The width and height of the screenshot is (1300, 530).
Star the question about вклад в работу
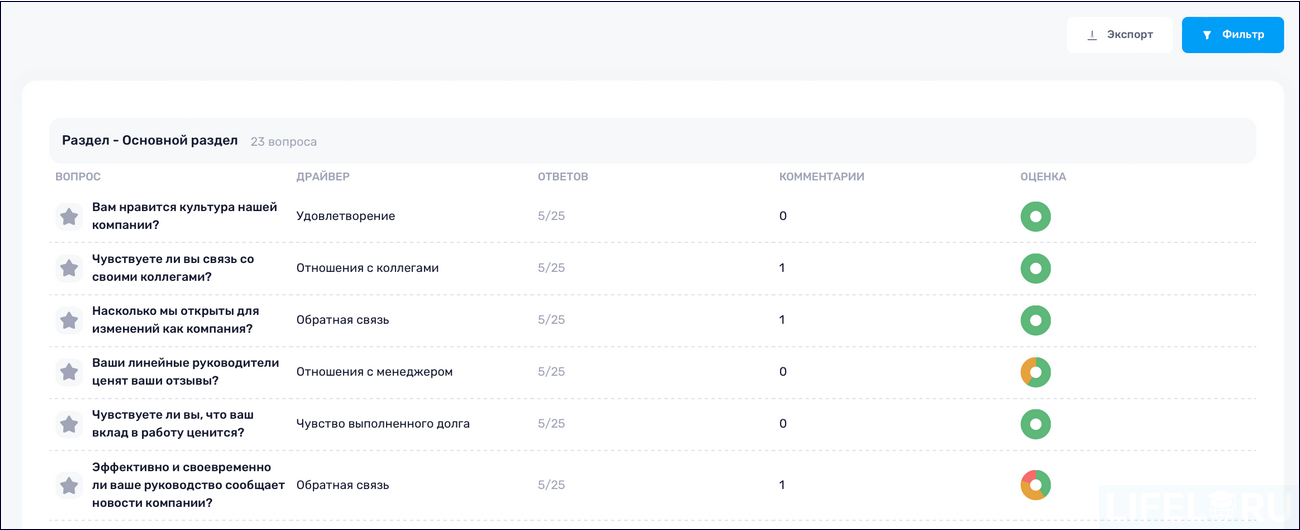(69, 424)
